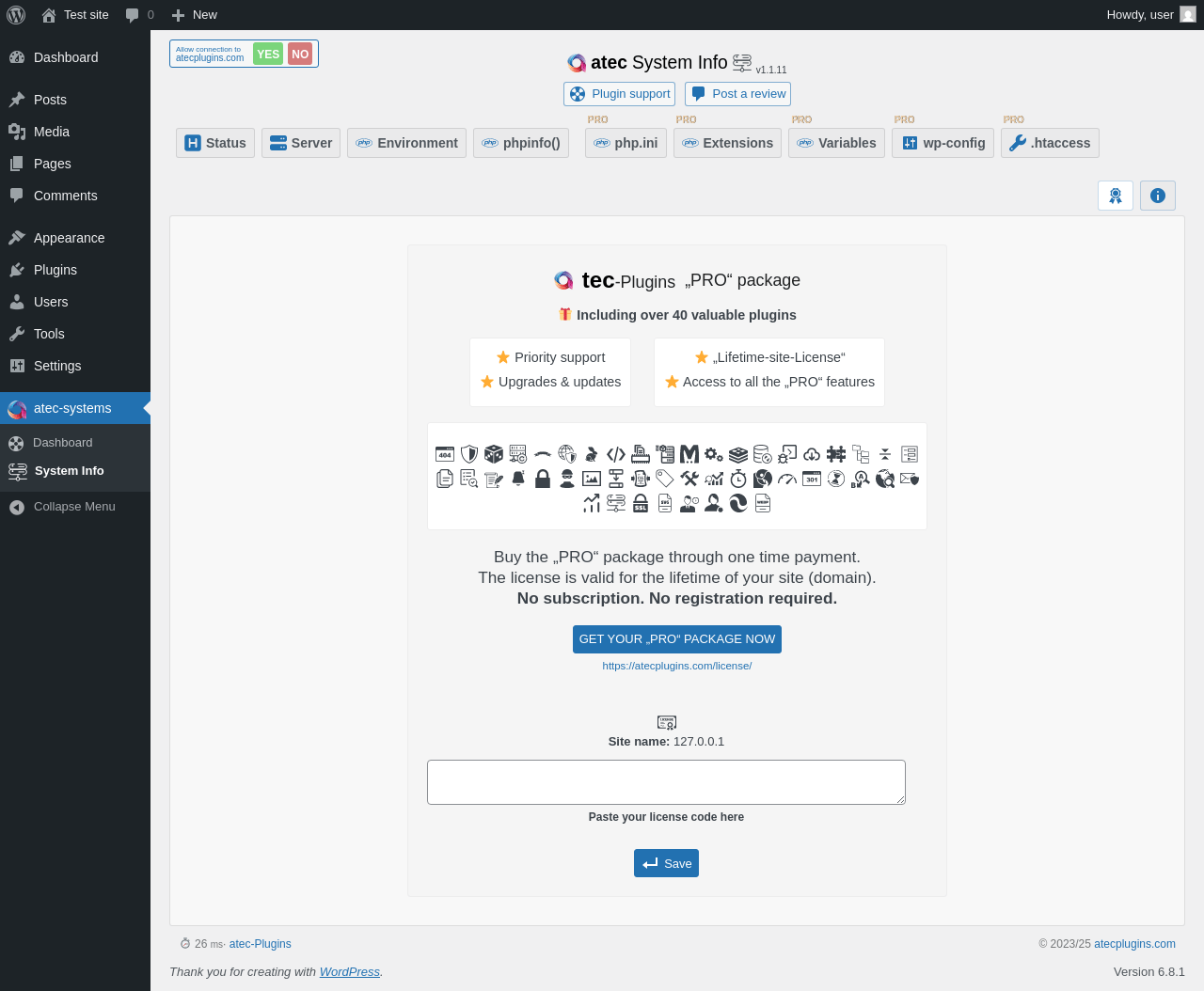Click the 404 page plugin icon
Image resolution: width=1204 pixels, height=991 pixels.
pos(445,454)
